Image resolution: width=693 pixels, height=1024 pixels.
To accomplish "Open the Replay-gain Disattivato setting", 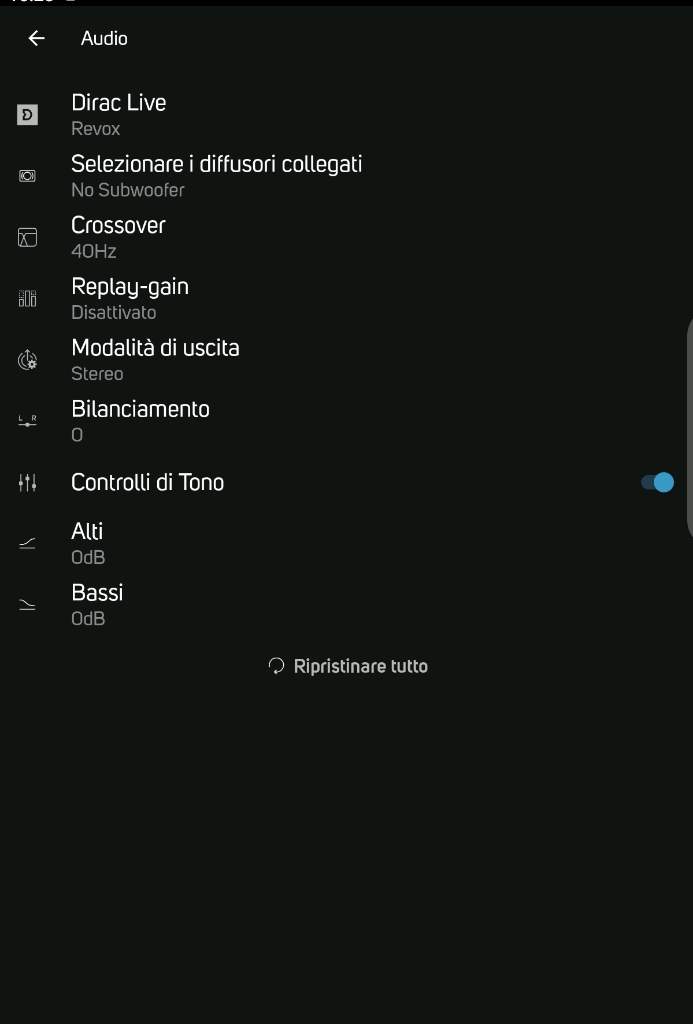I will coord(346,298).
